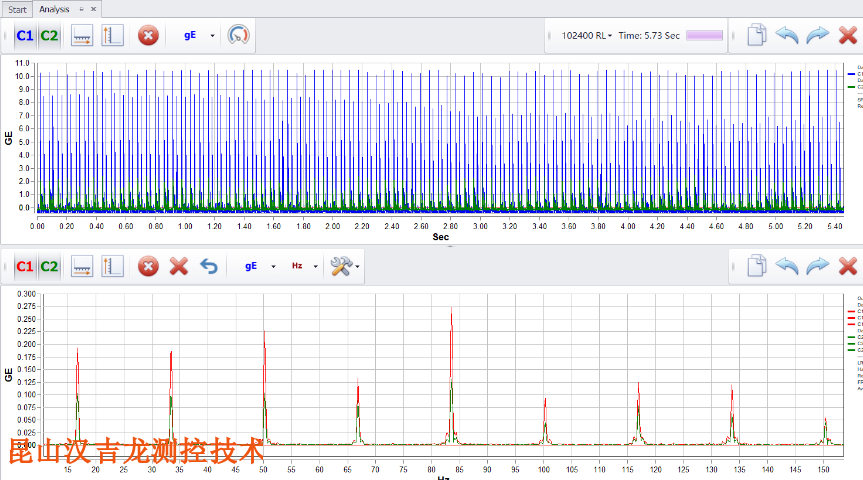Toggle channel C1 in the spectrum toolbar
This screenshot has height=480, width=863.
tap(25, 267)
